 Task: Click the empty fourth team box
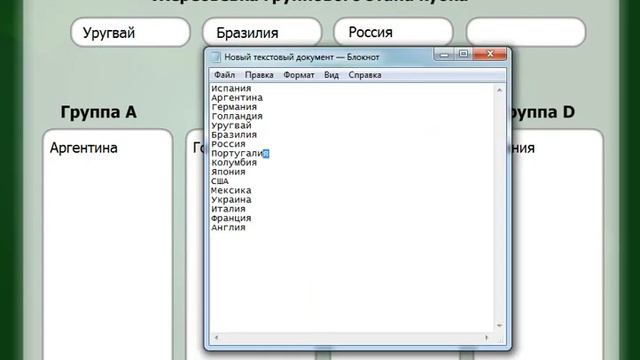click(526, 32)
